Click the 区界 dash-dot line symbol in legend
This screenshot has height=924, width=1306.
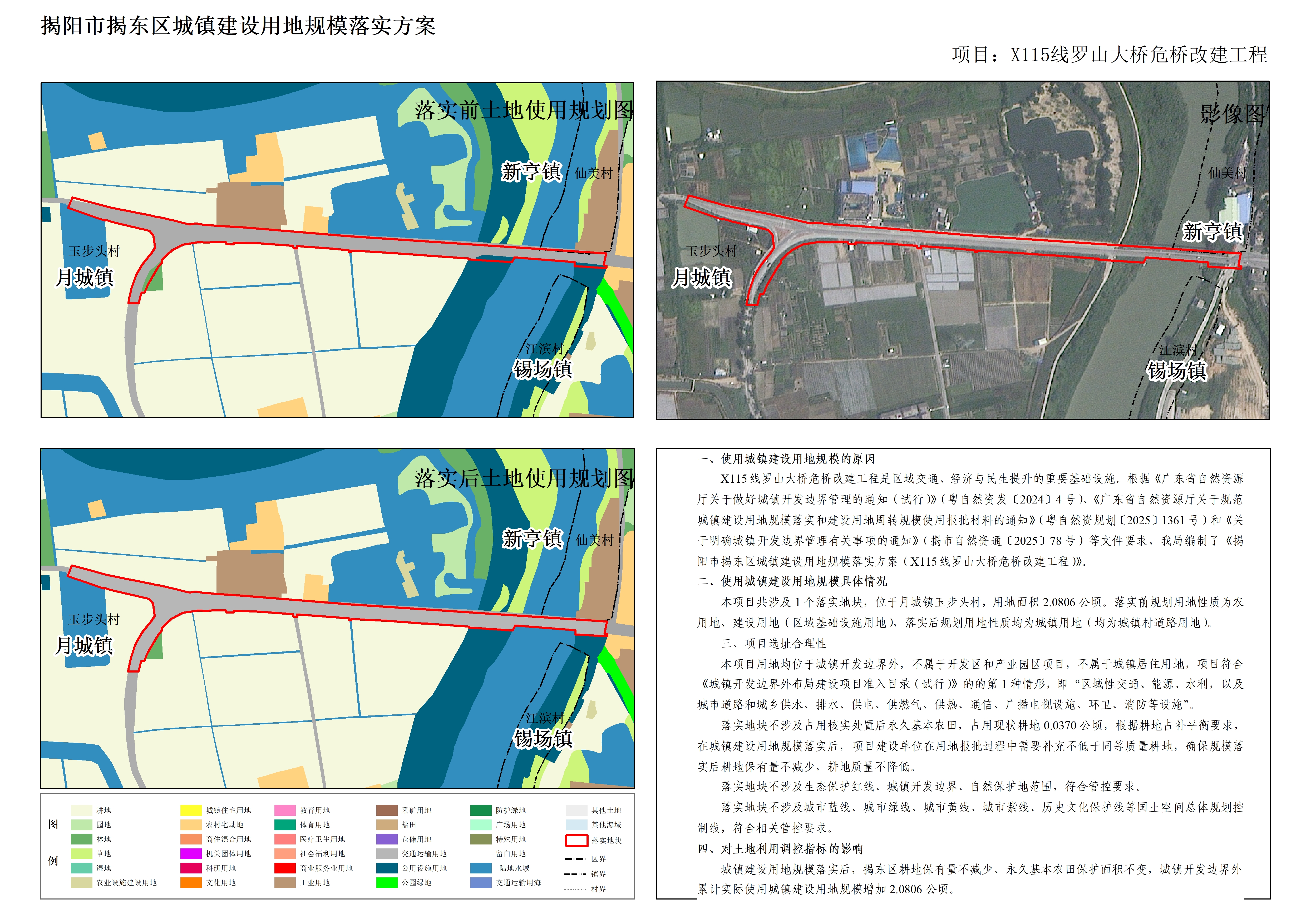point(575,859)
